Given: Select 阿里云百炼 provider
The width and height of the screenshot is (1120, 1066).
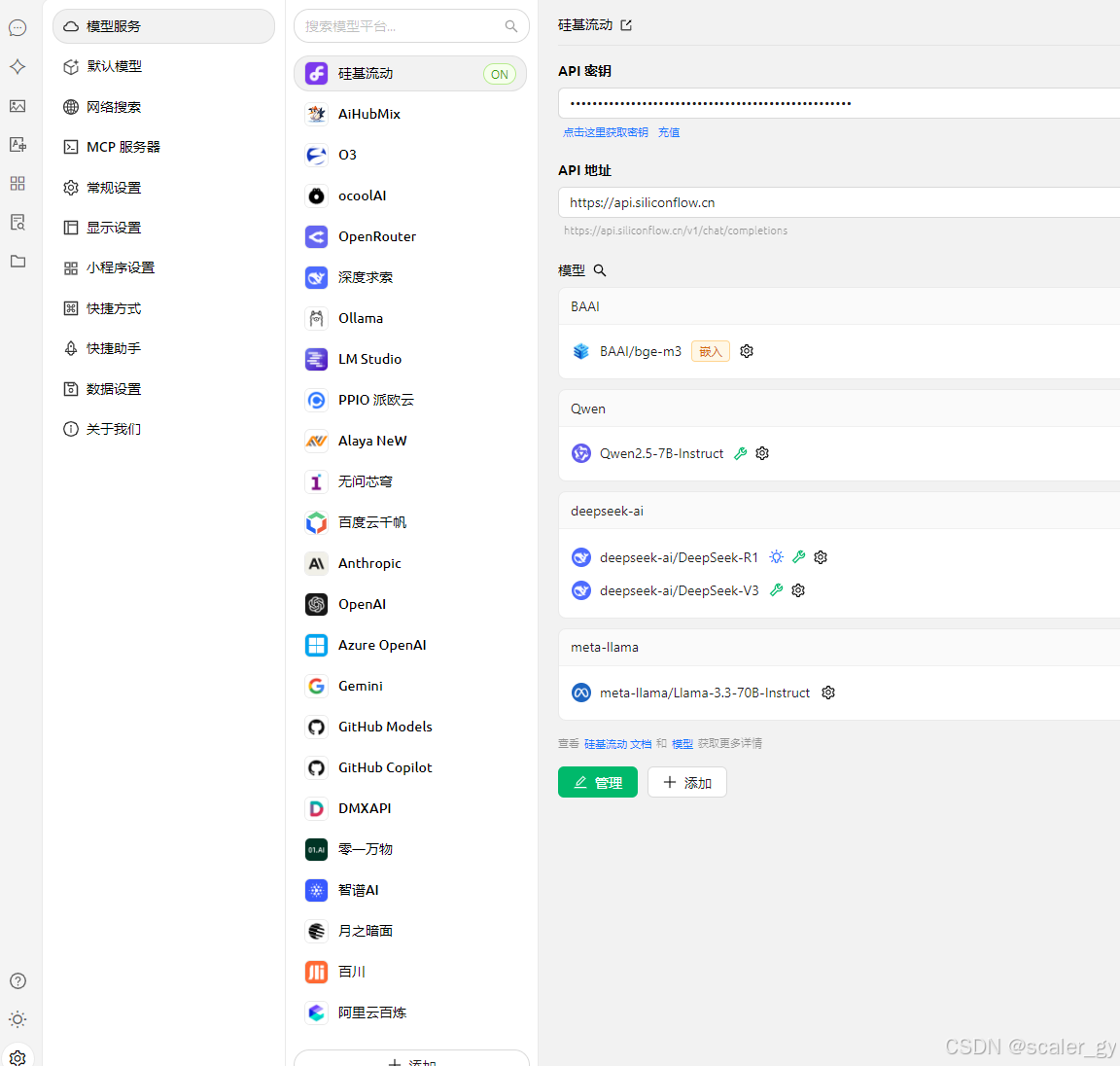Looking at the screenshot, I should [410, 1013].
